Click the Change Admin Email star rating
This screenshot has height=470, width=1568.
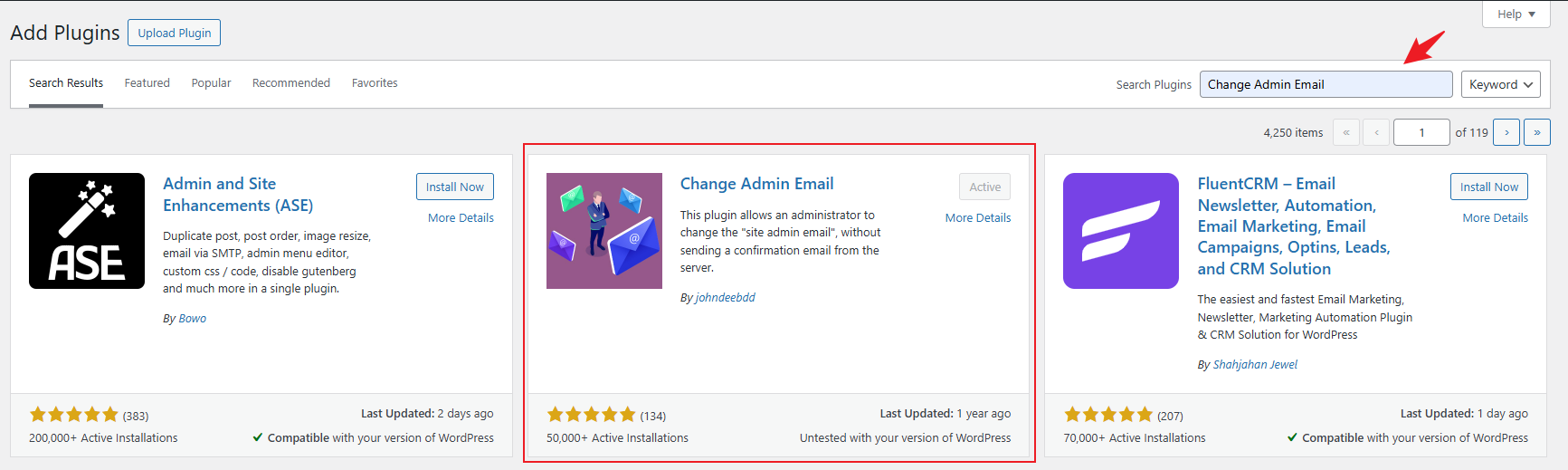[x=592, y=415]
